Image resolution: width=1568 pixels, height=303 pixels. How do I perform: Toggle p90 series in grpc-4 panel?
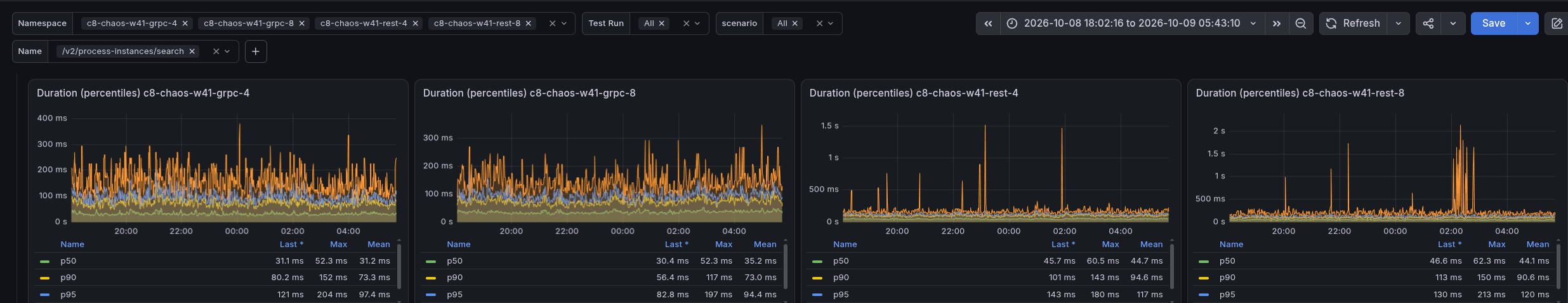point(69,278)
